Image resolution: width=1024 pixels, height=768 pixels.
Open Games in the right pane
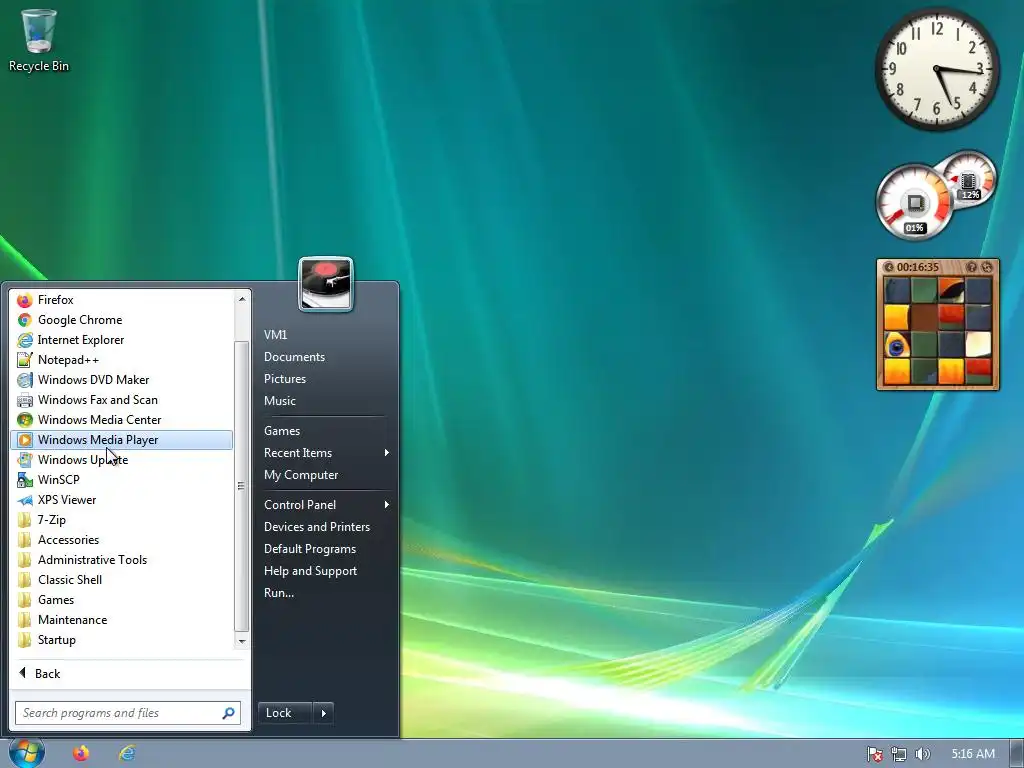pos(325,431)
